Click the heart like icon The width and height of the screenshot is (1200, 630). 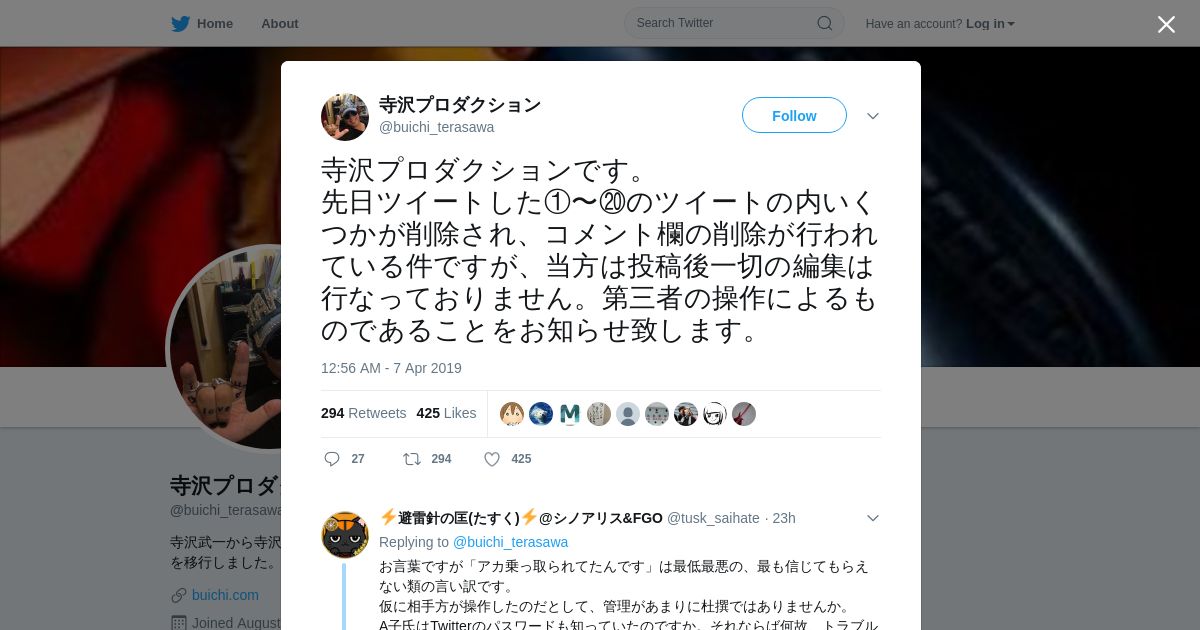(492, 459)
